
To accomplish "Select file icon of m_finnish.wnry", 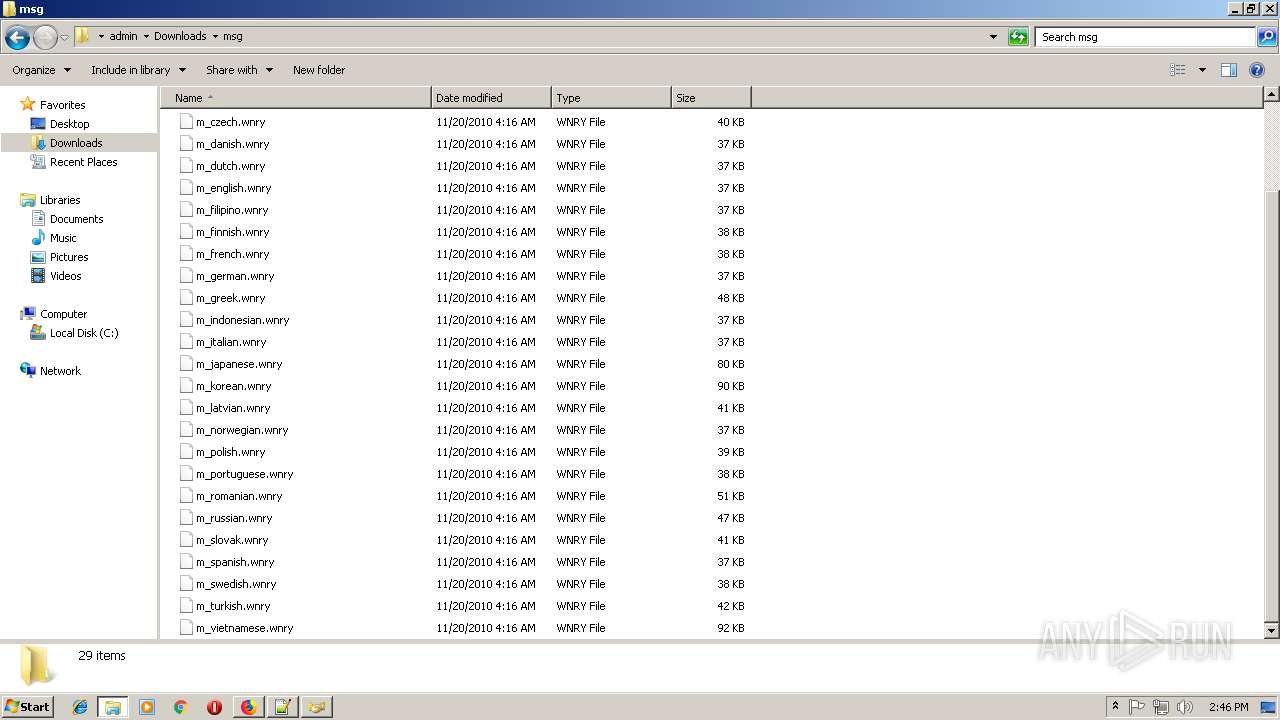I will [185, 232].
